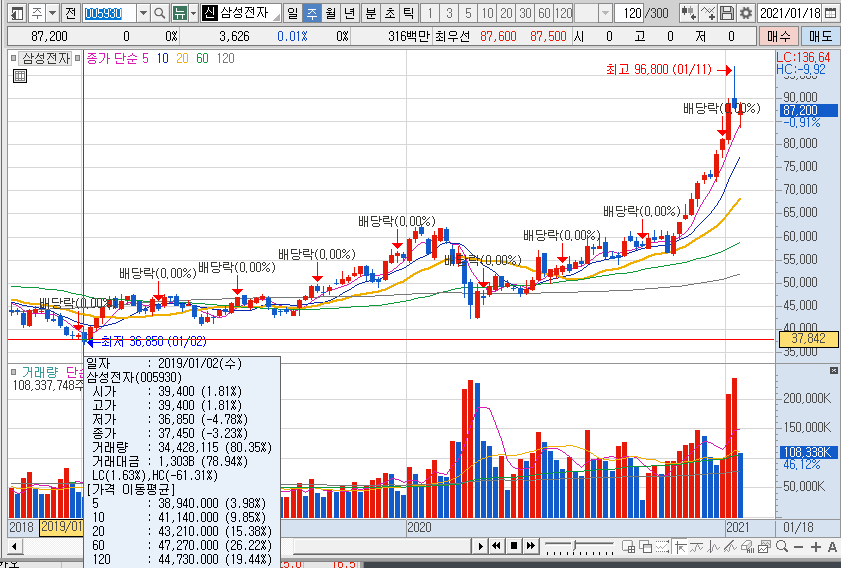The height and width of the screenshot is (568, 841).
Task: Zoom in chart with plus icon
Action: [x=816, y=547]
